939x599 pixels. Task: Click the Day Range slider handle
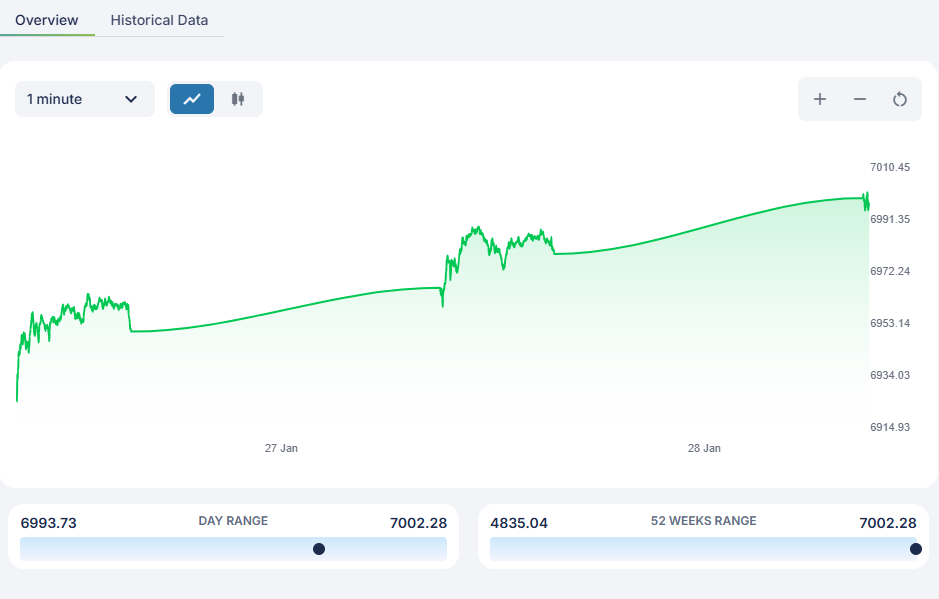319,548
